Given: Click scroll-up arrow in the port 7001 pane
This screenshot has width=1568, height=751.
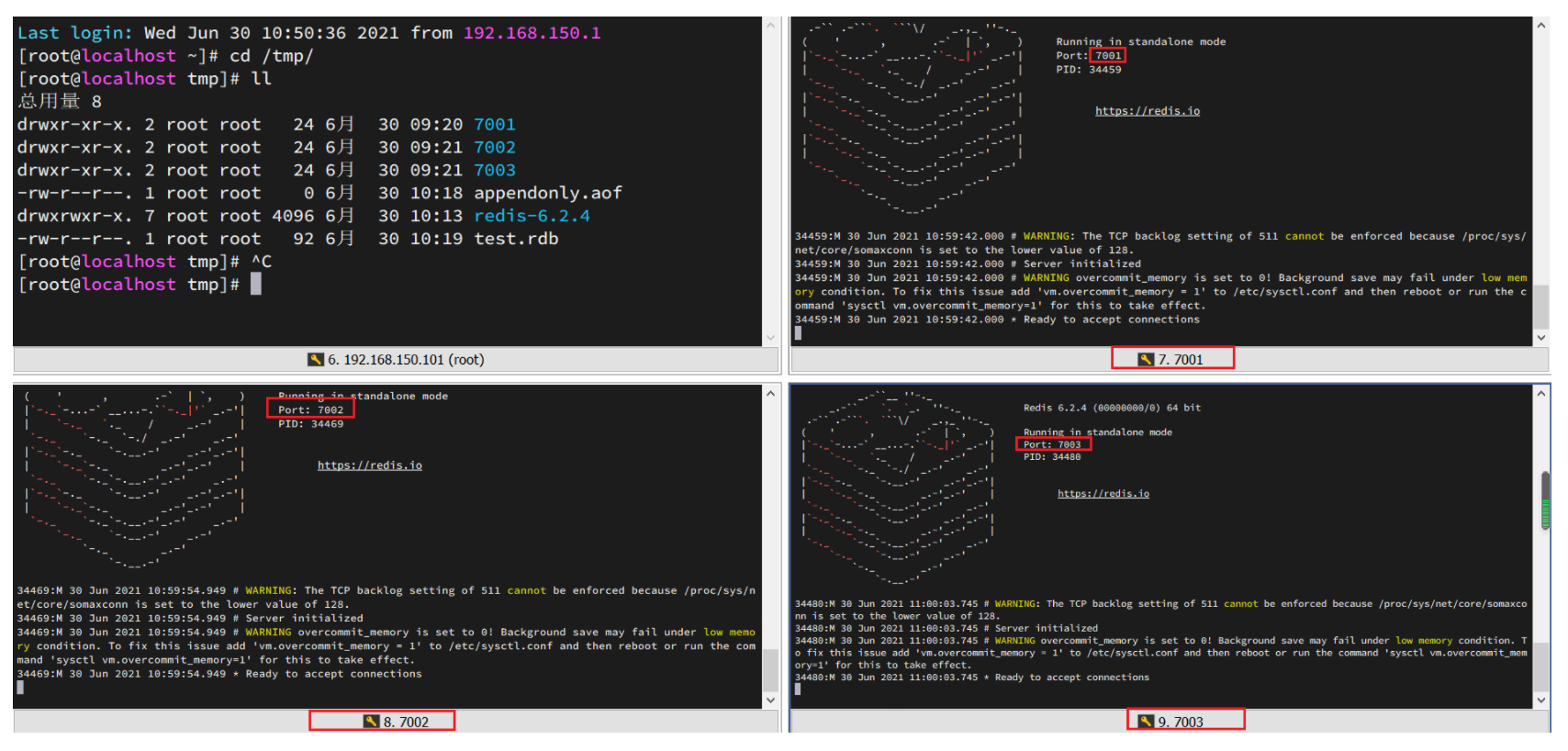Looking at the screenshot, I should click(1541, 26).
